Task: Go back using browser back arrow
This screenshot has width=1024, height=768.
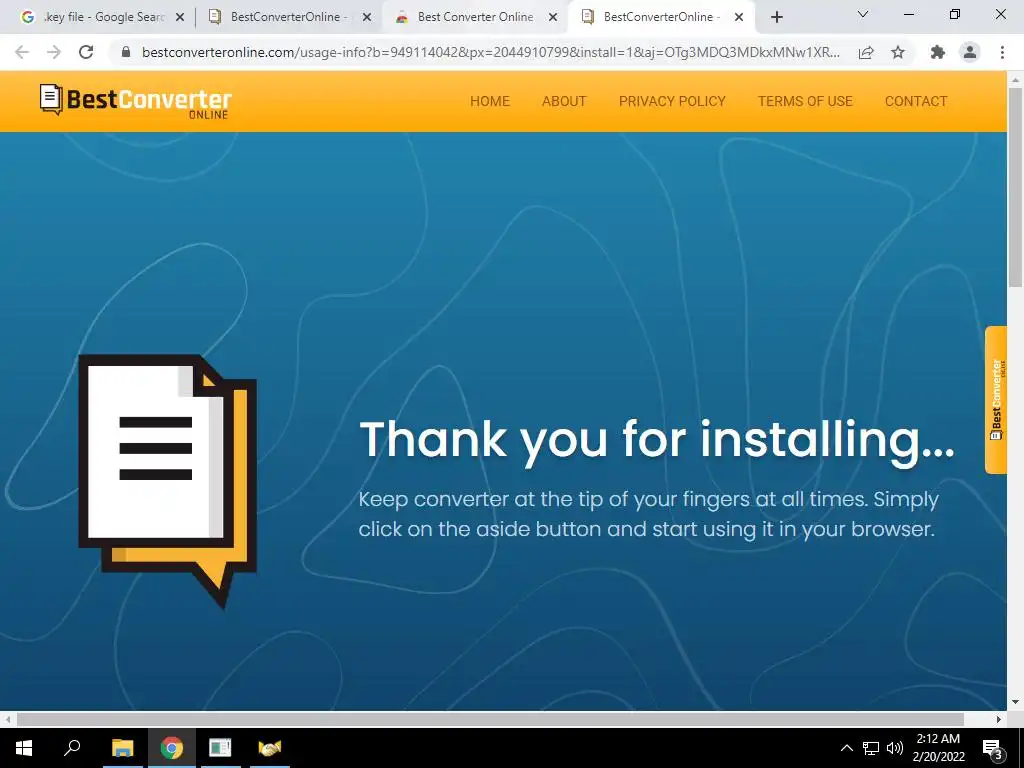Action: (x=22, y=52)
